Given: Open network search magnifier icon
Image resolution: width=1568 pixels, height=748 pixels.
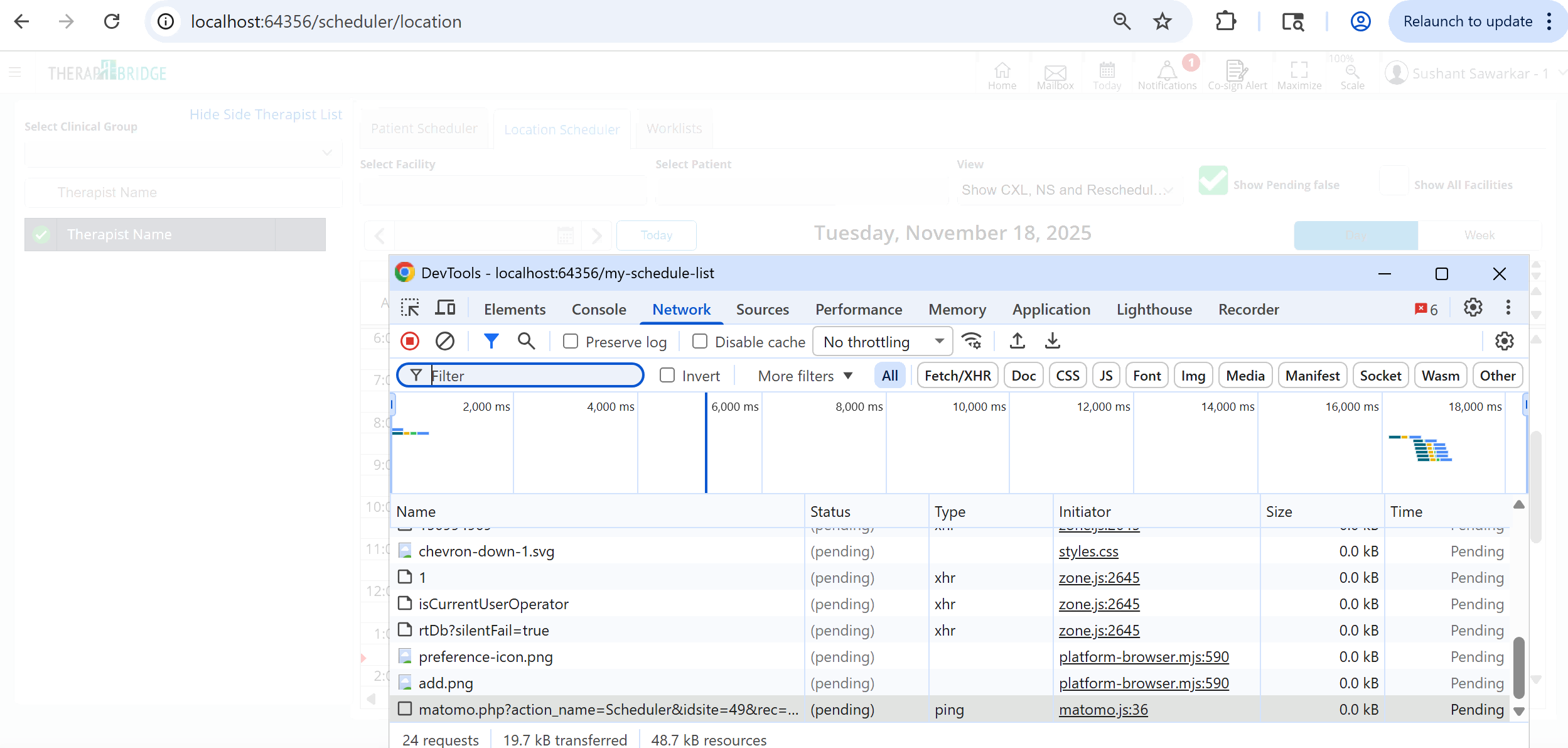Looking at the screenshot, I should tap(526, 341).
